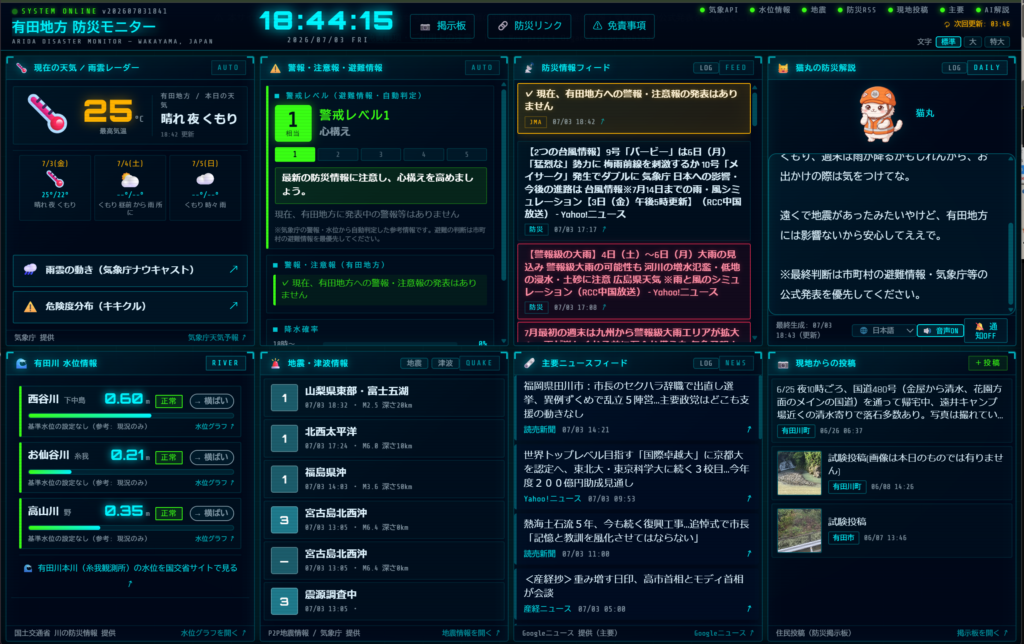Select the 津波 tab in earthquake panel
Image resolution: width=1024 pixels, height=644 pixels.
[x=445, y=363]
